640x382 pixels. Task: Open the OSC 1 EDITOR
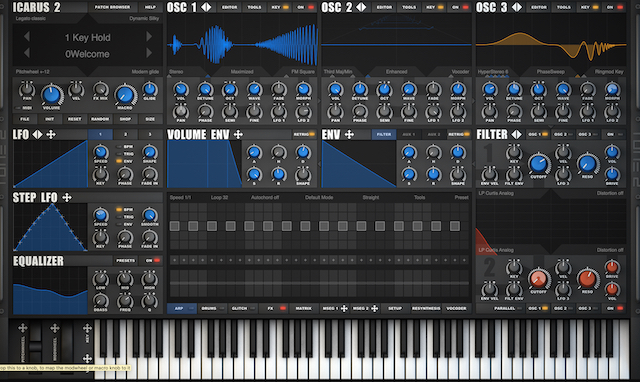click(229, 7)
